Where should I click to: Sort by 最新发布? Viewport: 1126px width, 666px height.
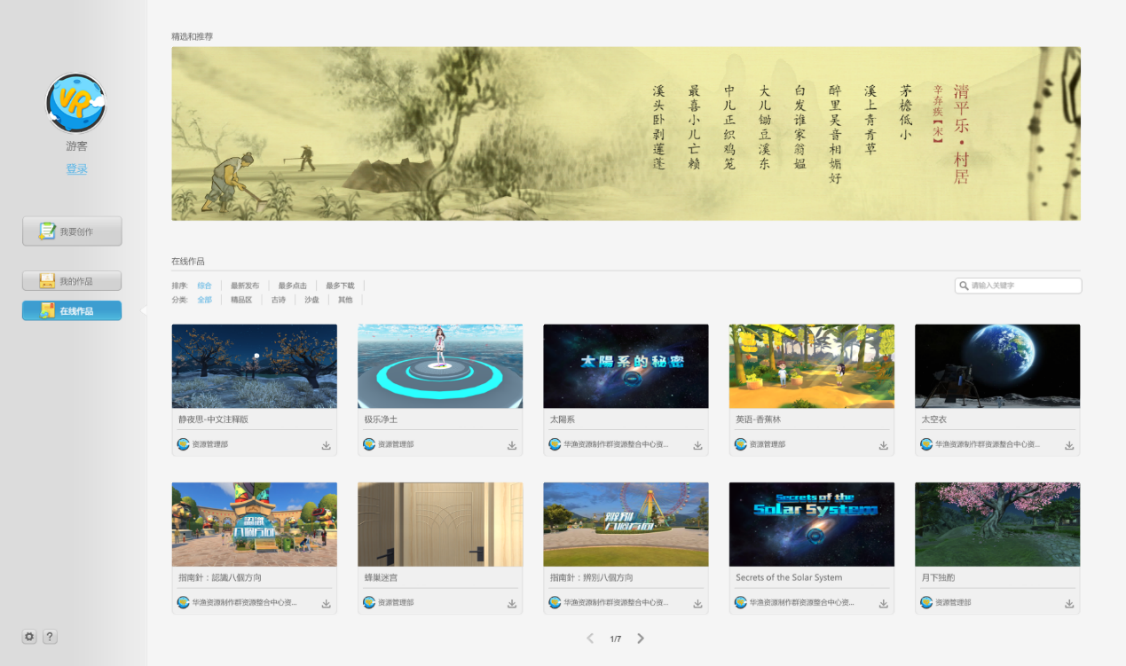pyautogui.click(x=245, y=285)
